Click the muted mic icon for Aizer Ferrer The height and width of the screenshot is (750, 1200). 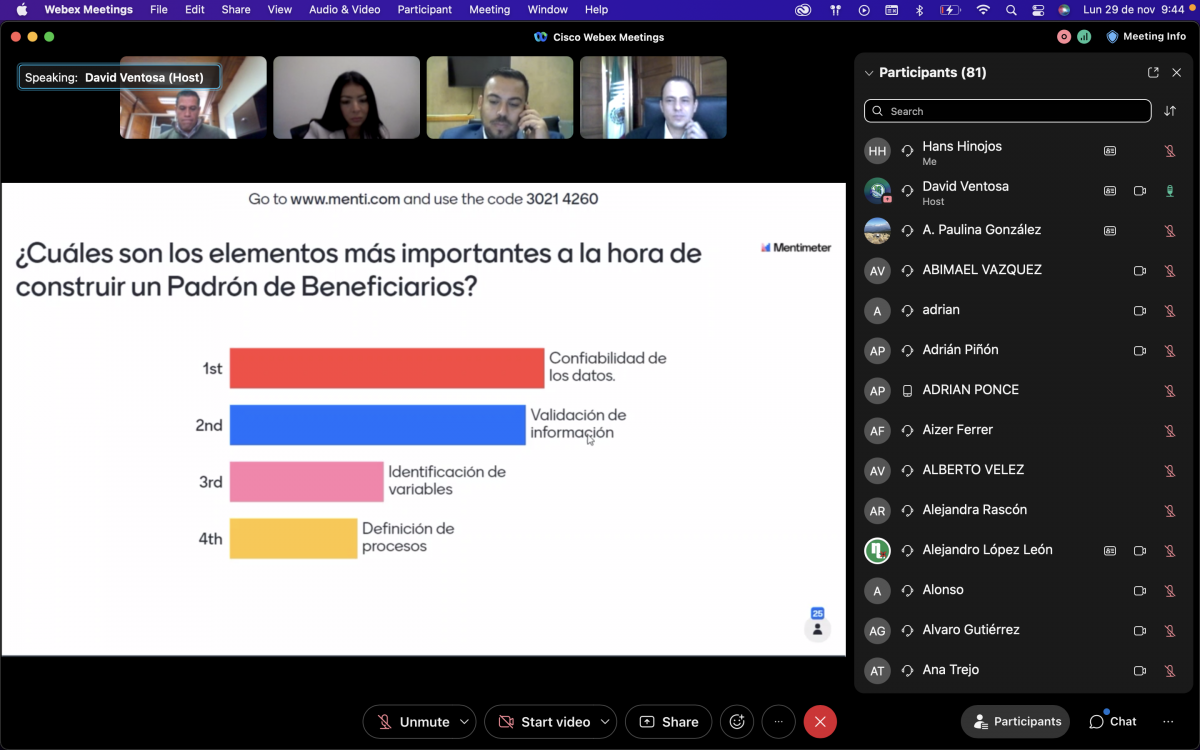(x=1169, y=431)
